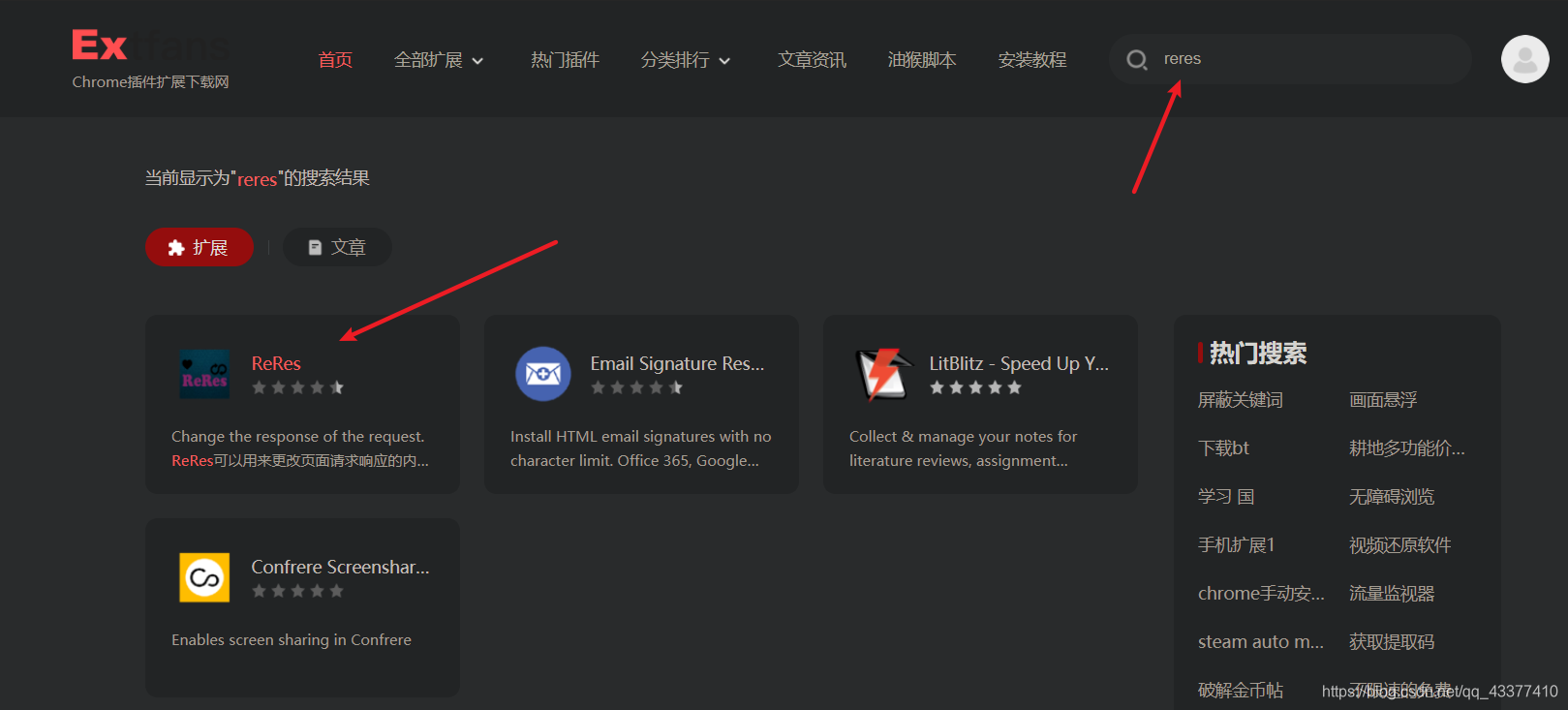Viewport: 1568px width, 710px height.
Task: Click the Chrome插件扩展下载网 tagline
Action: tap(150, 81)
